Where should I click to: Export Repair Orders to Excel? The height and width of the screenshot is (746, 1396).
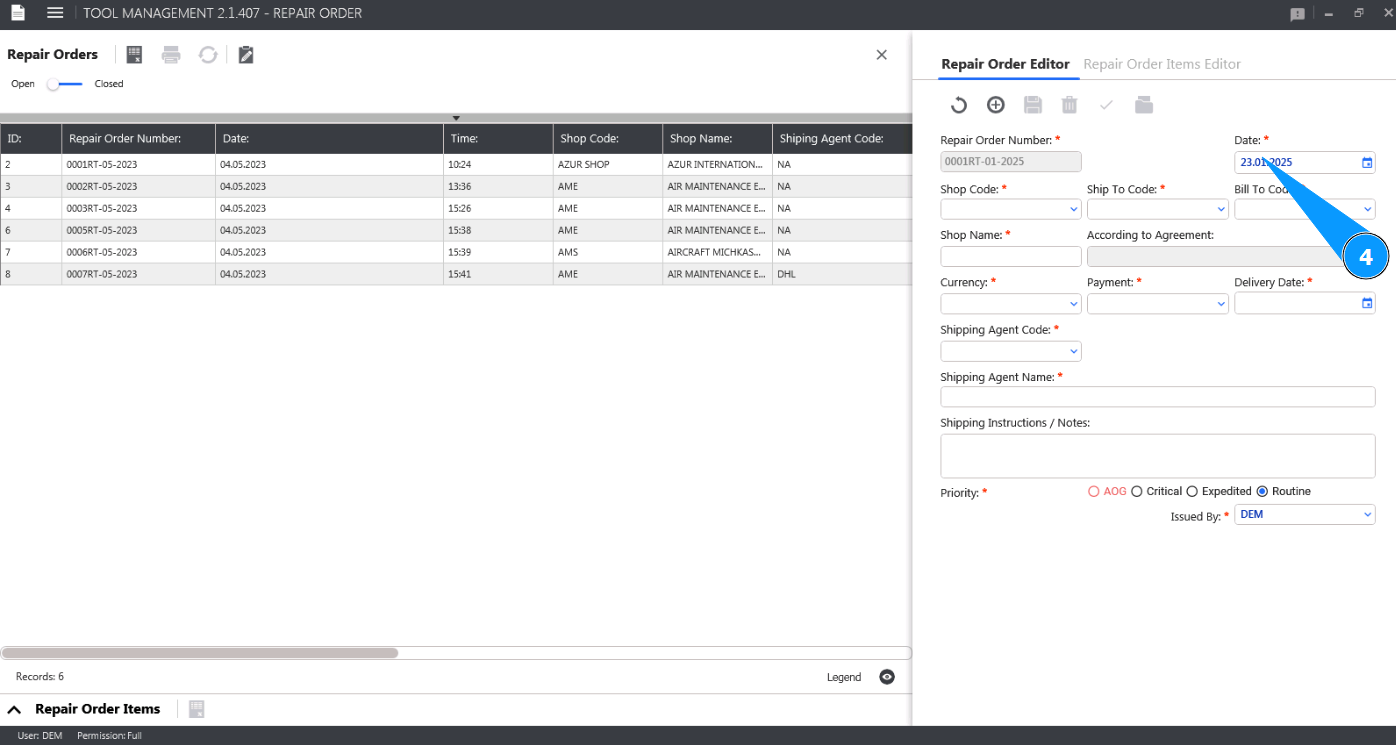click(x=134, y=55)
